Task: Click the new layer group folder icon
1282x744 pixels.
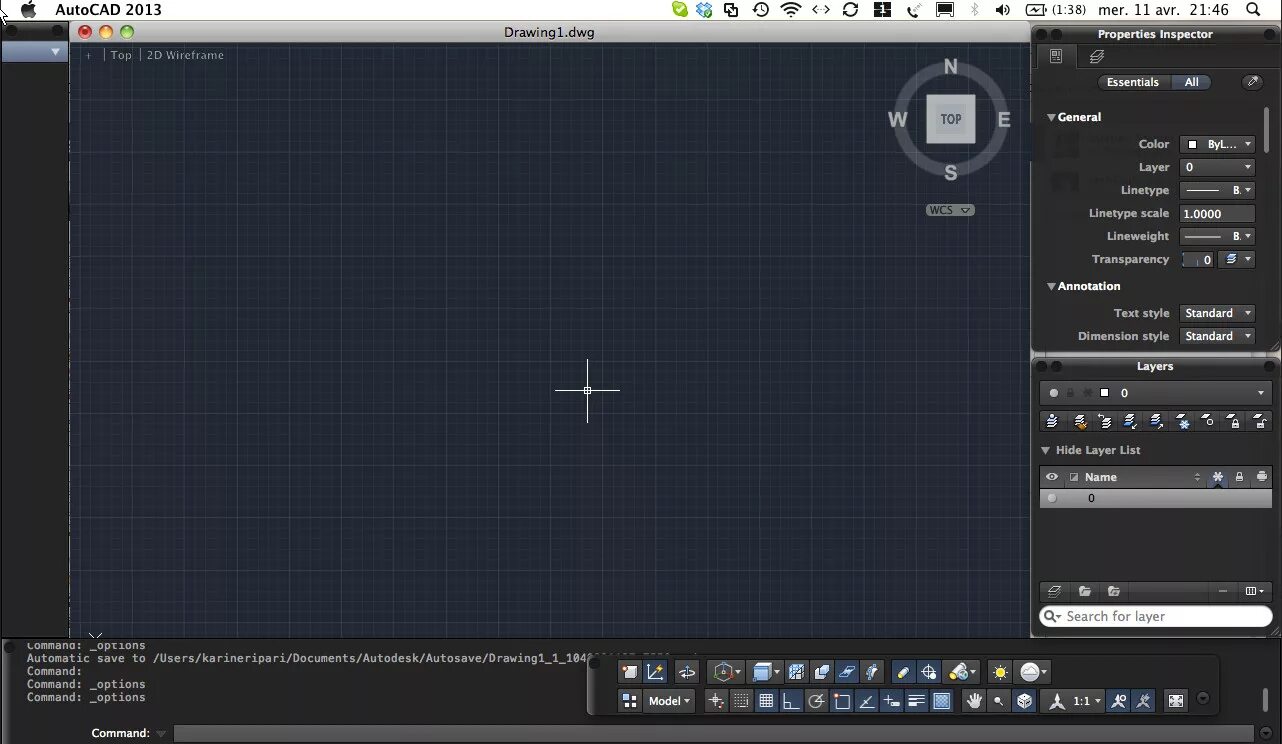Action: click(1085, 591)
